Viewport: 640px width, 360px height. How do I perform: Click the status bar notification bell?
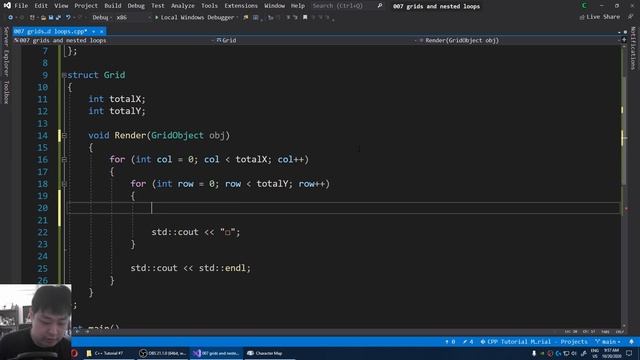click(631, 342)
